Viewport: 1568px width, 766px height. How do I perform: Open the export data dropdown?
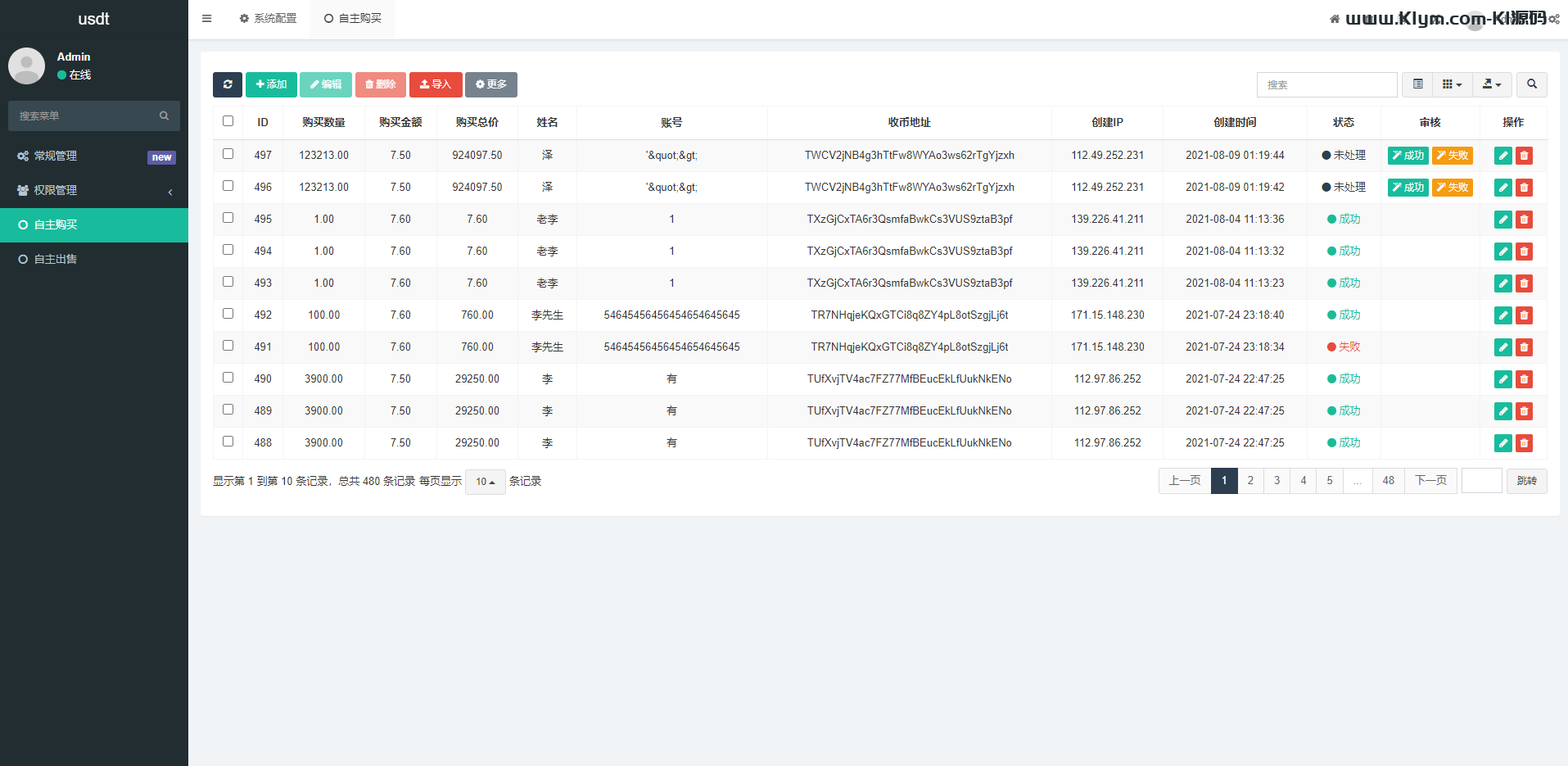click(x=1492, y=84)
